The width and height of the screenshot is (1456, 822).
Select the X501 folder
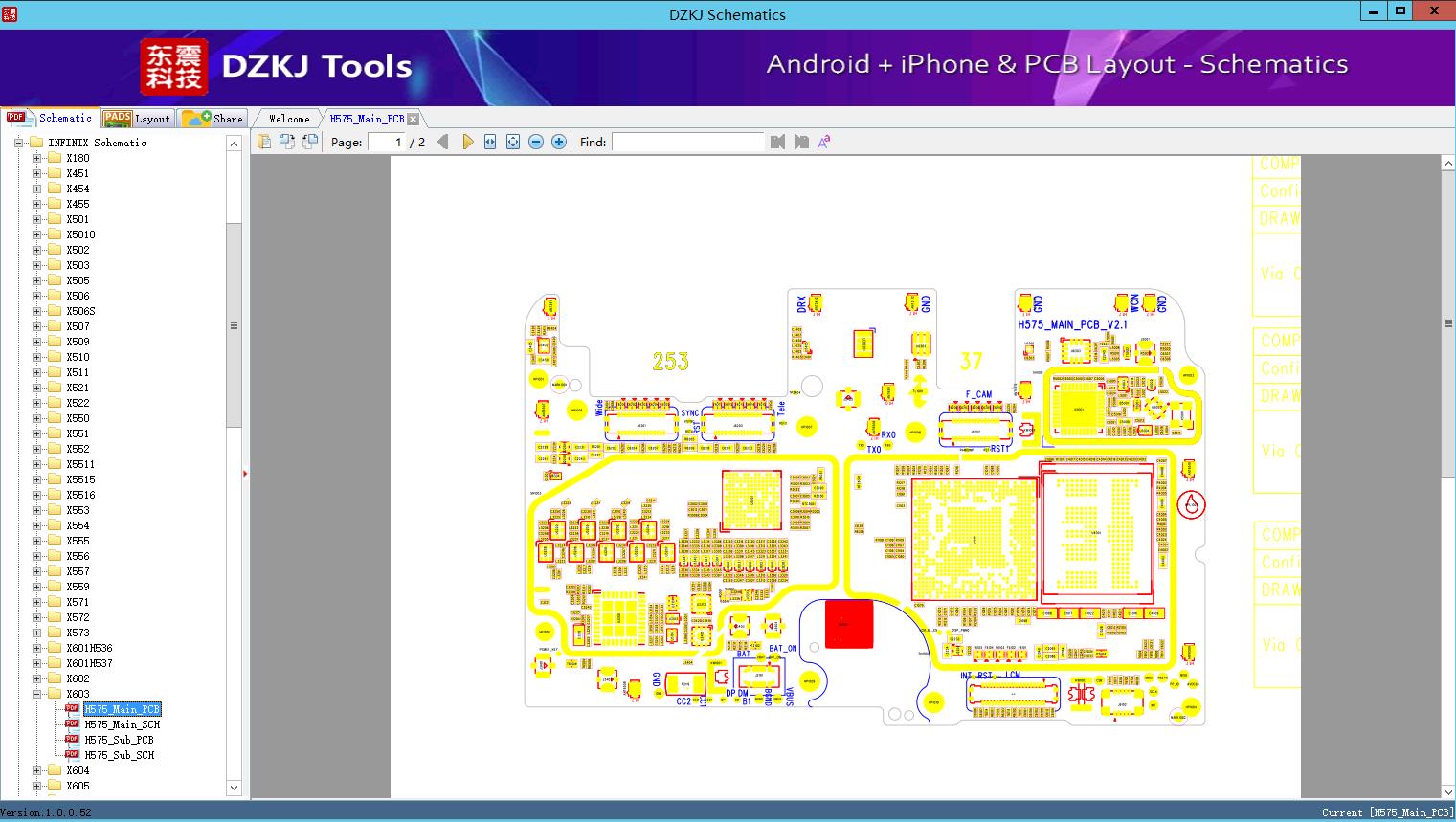(x=78, y=219)
